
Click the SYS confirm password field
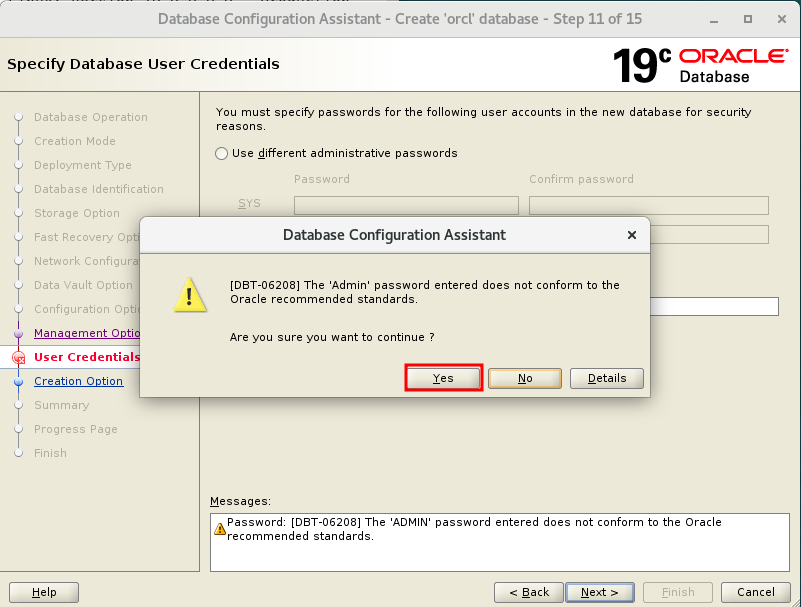[x=649, y=205]
